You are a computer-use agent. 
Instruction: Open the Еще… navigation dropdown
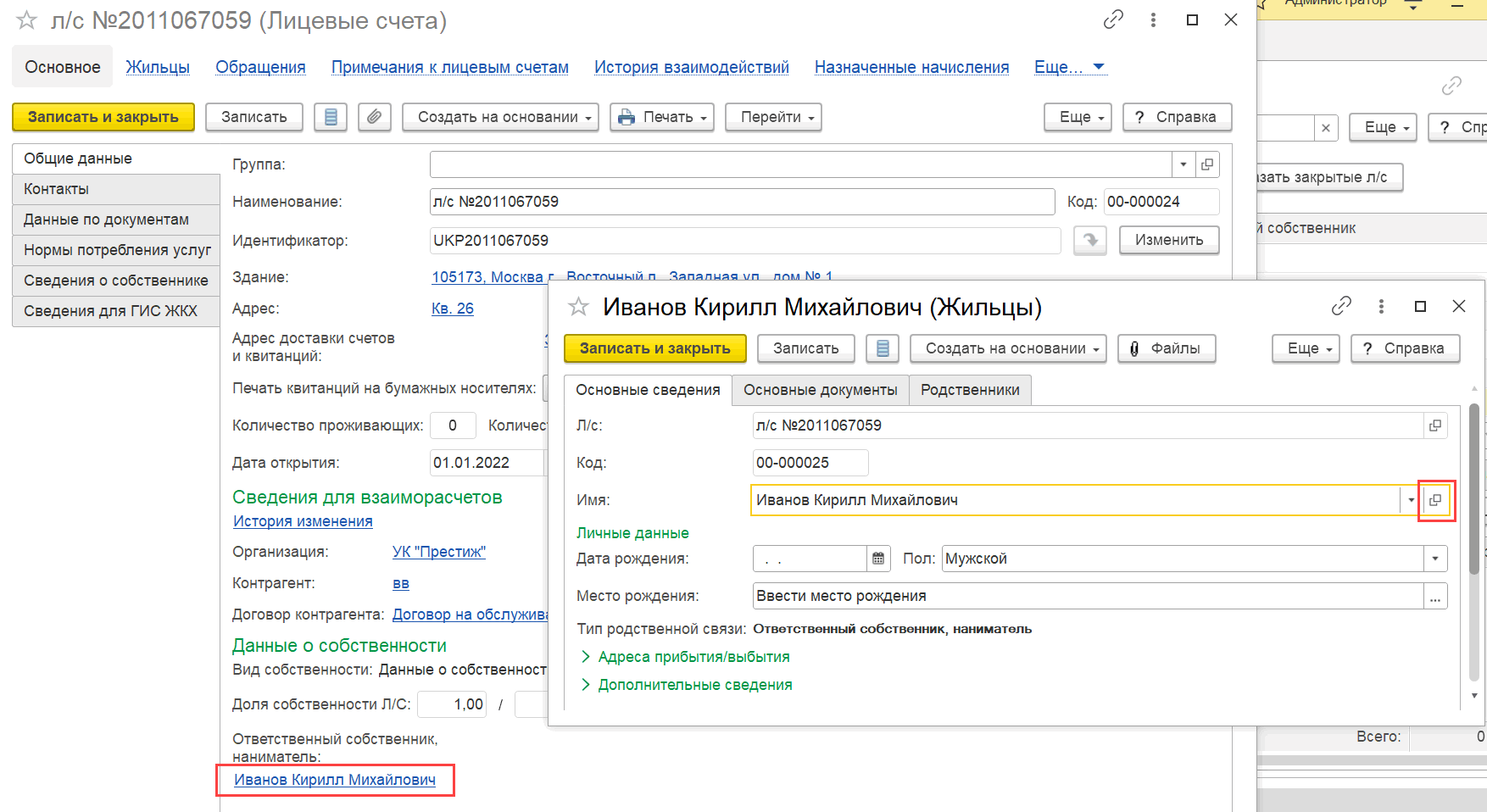(x=1070, y=67)
